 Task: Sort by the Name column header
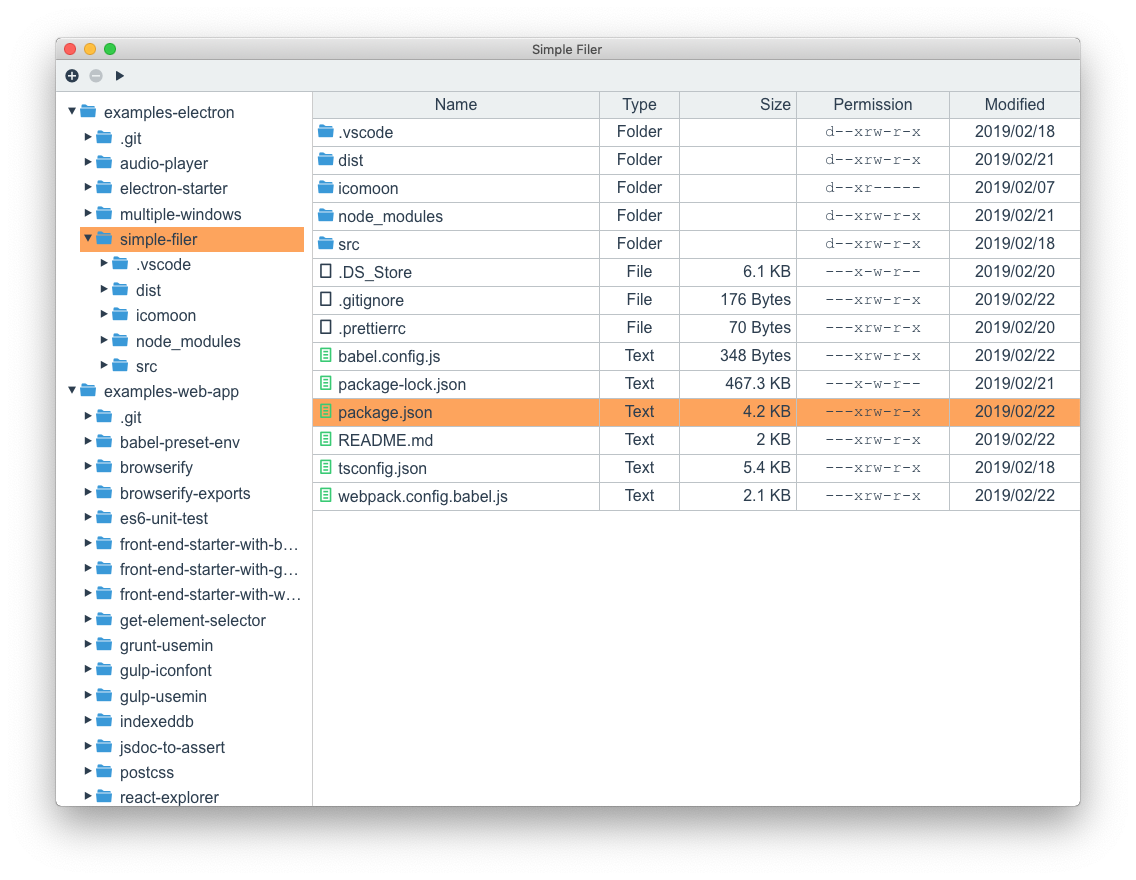(456, 104)
